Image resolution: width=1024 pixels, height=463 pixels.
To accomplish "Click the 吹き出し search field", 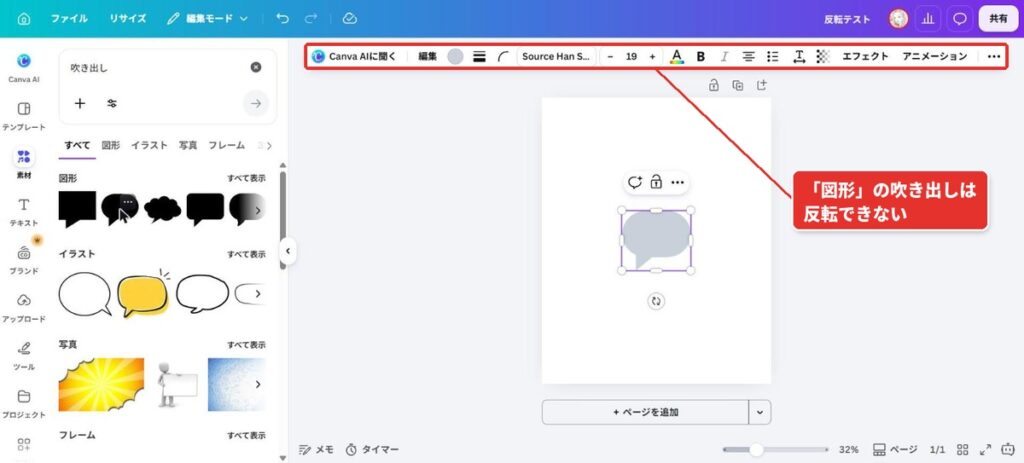I will [x=157, y=67].
